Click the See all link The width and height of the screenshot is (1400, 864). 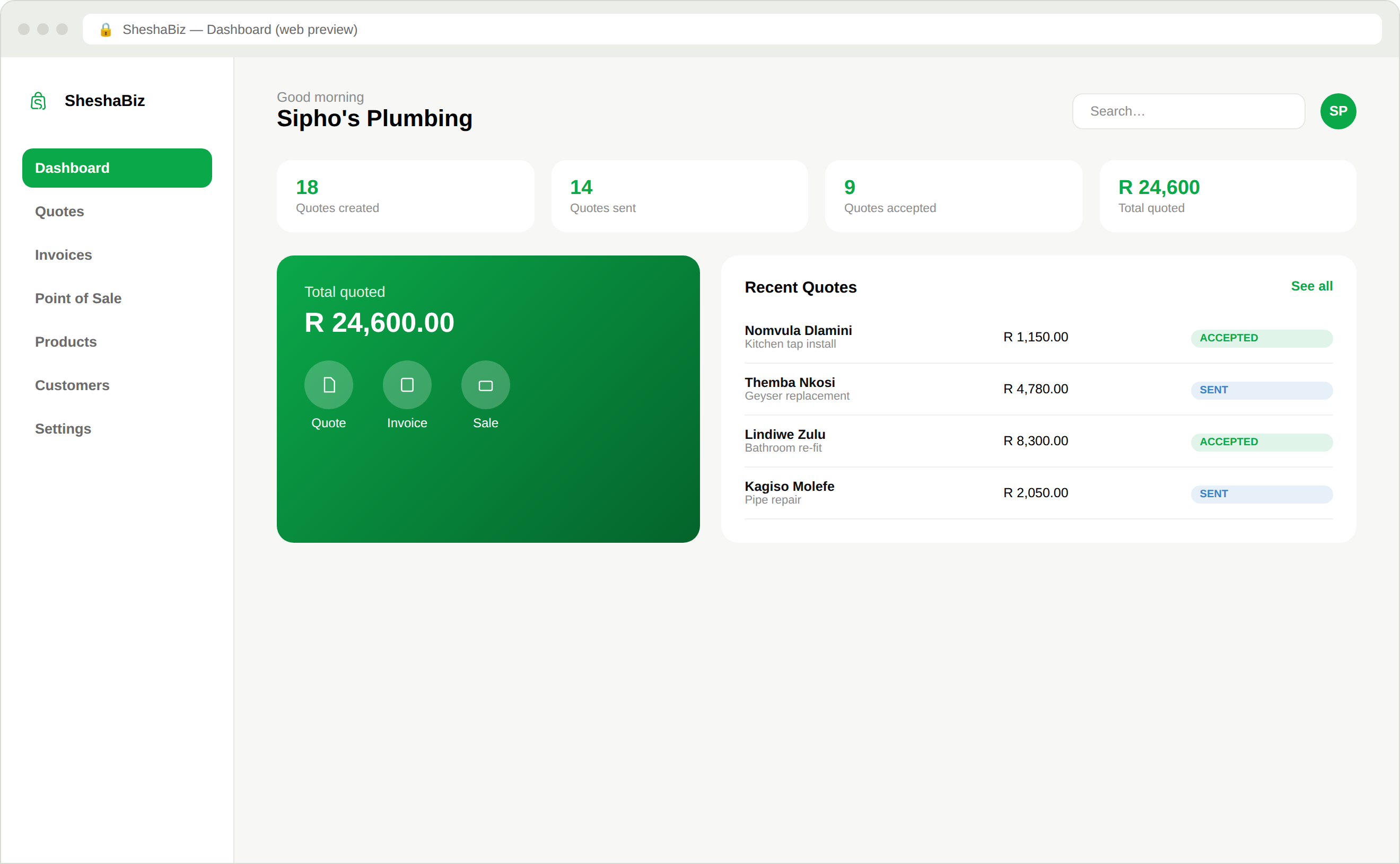1311,286
